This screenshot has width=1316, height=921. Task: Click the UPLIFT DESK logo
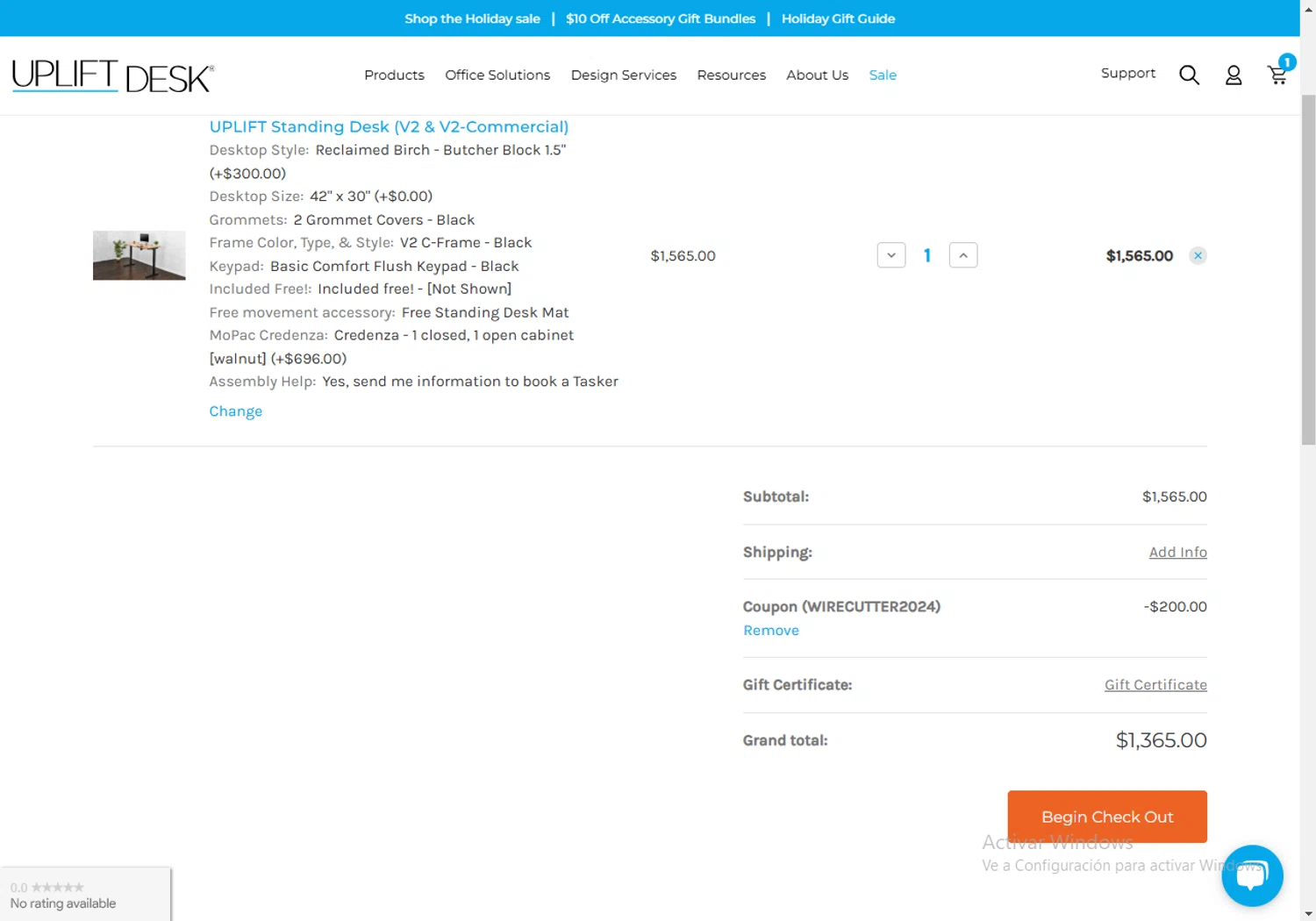click(112, 76)
